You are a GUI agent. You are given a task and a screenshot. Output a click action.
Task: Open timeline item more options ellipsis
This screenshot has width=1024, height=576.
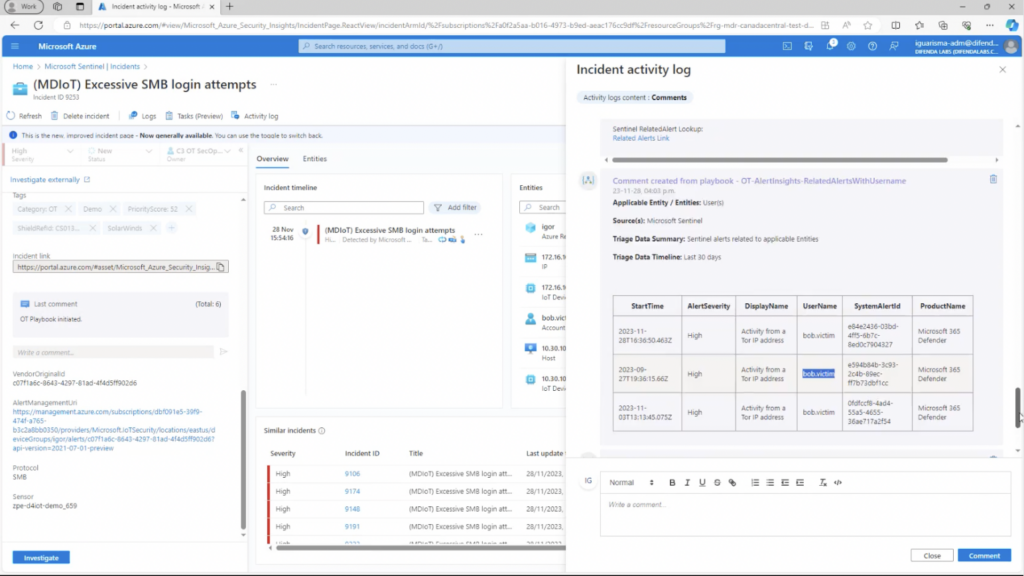pyautogui.click(x=479, y=234)
